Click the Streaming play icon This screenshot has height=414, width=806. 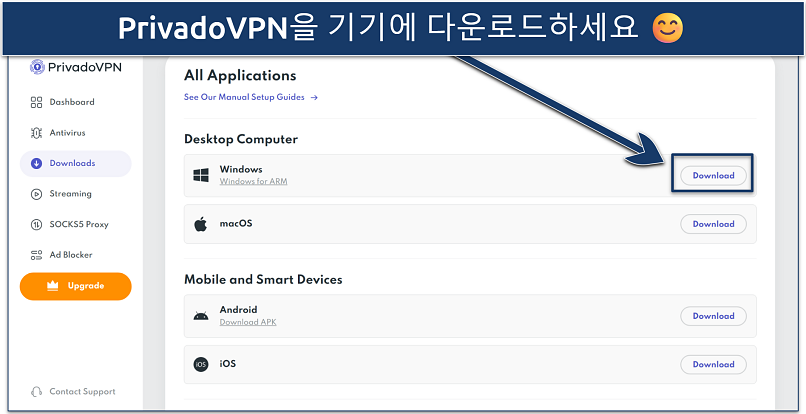click(36, 194)
